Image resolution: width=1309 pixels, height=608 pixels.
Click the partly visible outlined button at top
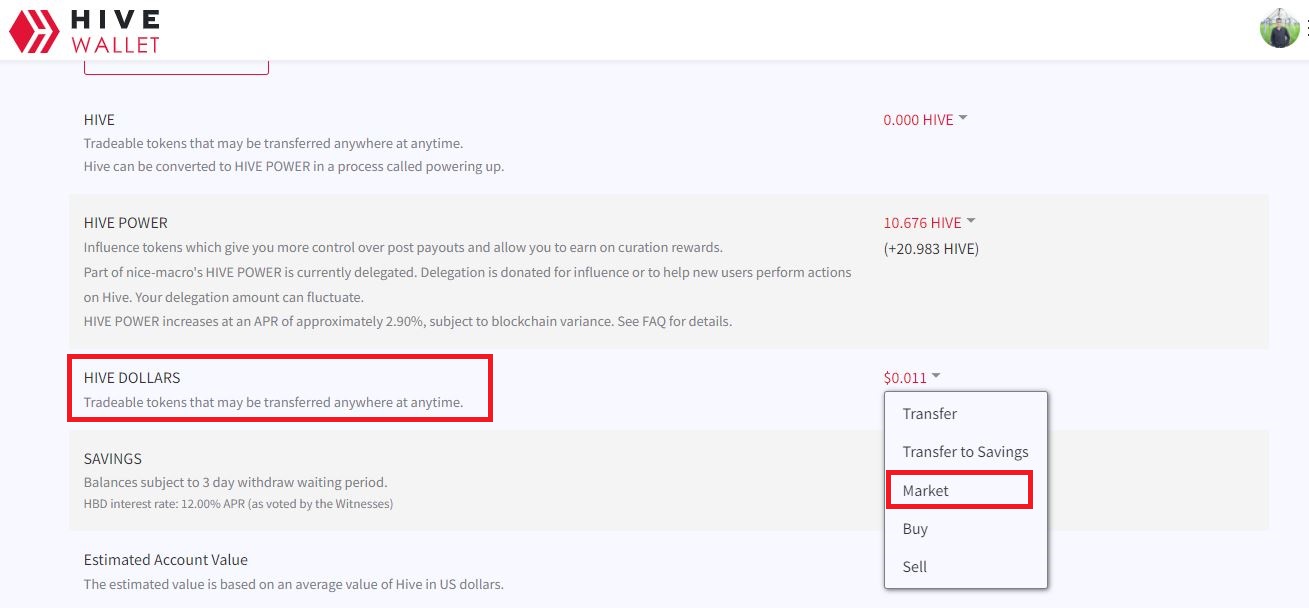[x=176, y=67]
